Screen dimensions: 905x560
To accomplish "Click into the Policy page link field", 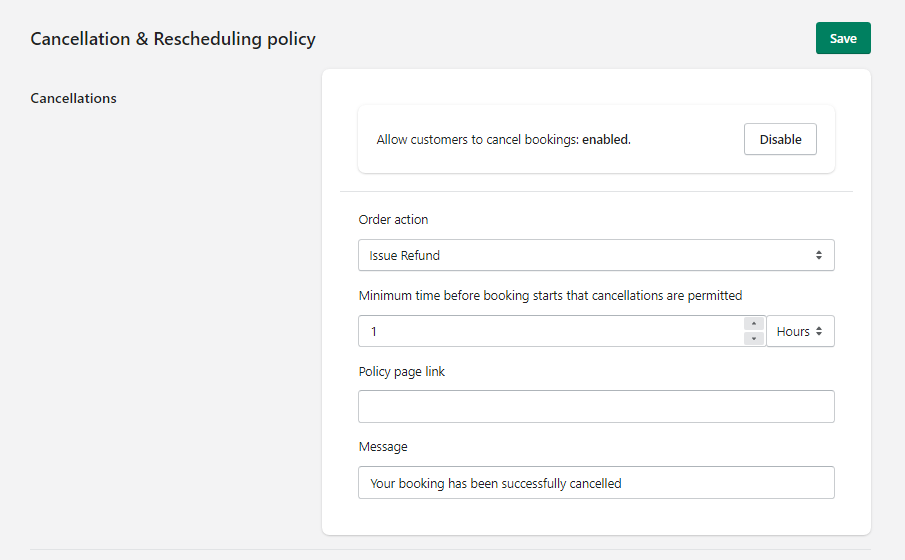I will tap(596, 406).
